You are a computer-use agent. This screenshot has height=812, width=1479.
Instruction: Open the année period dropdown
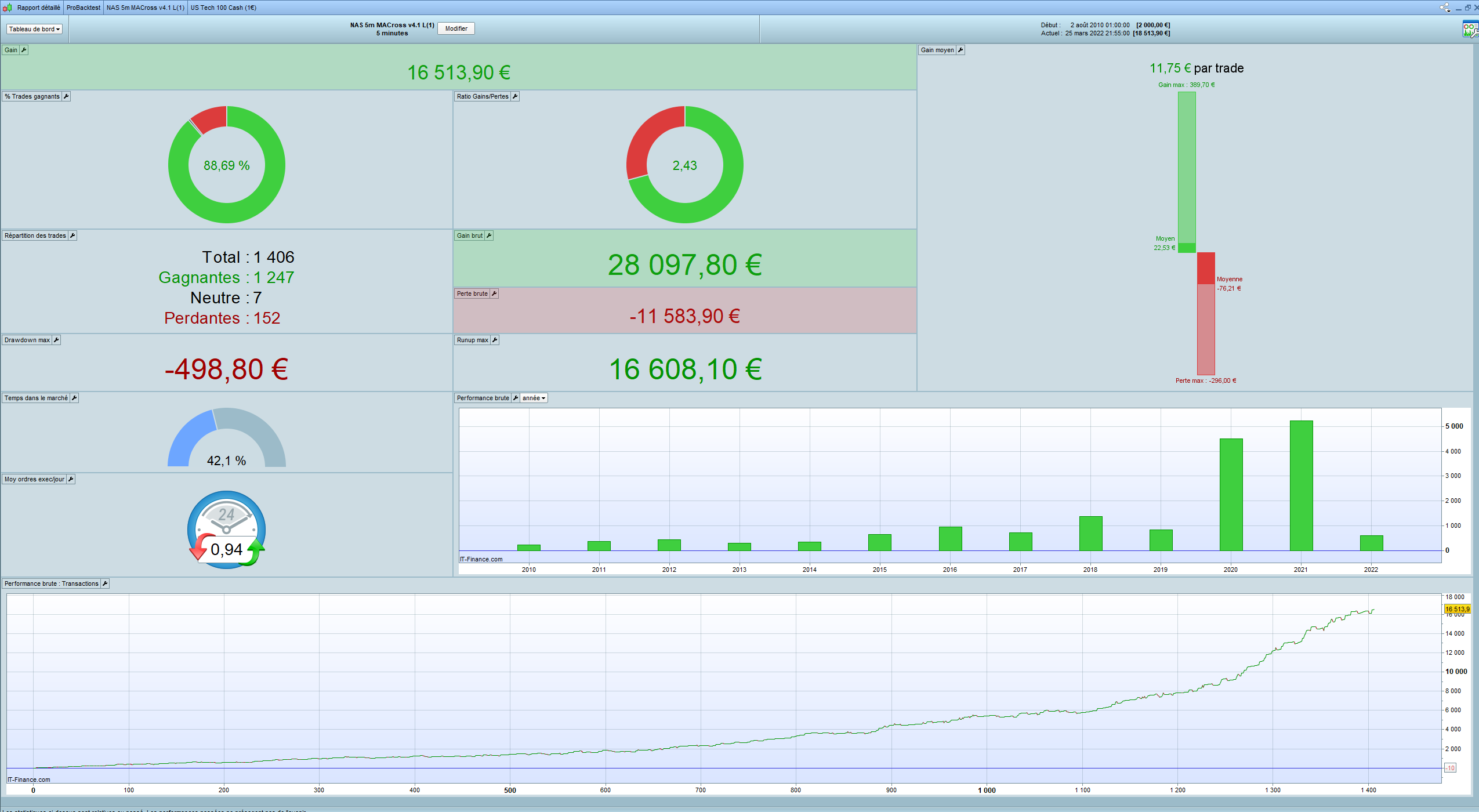pyautogui.click(x=534, y=398)
